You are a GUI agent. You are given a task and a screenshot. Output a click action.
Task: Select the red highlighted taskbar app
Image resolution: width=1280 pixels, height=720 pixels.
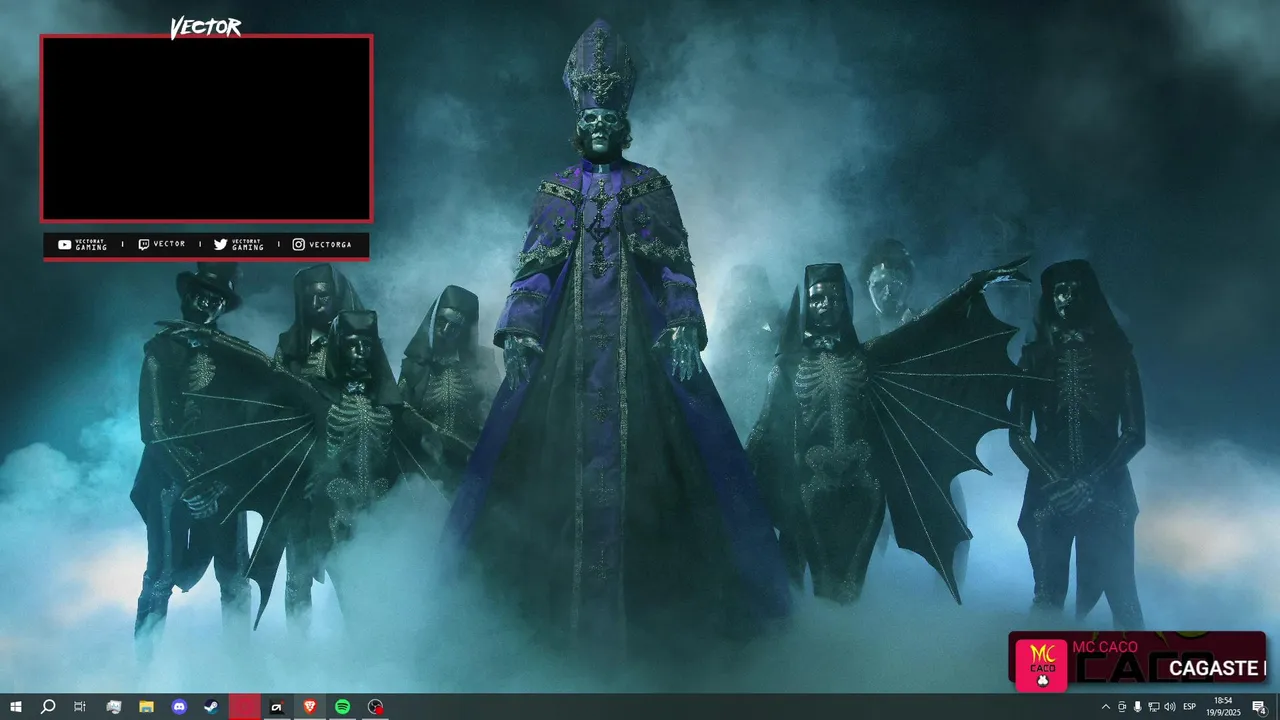(x=244, y=707)
